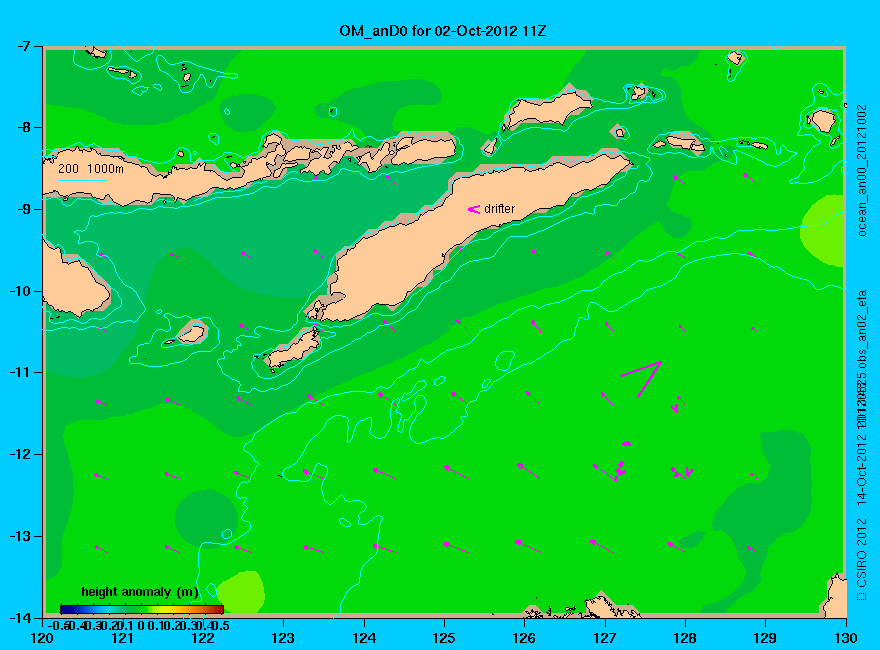880x650 pixels.
Task: Click the -8 latitude tick label
Action: [x=22, y=127]
